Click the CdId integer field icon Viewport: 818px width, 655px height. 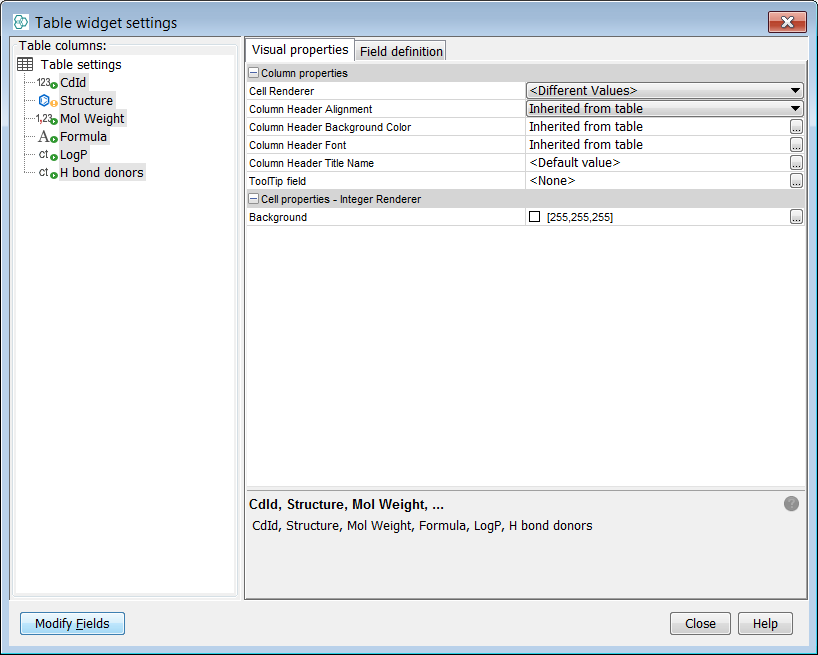point(46,83)
